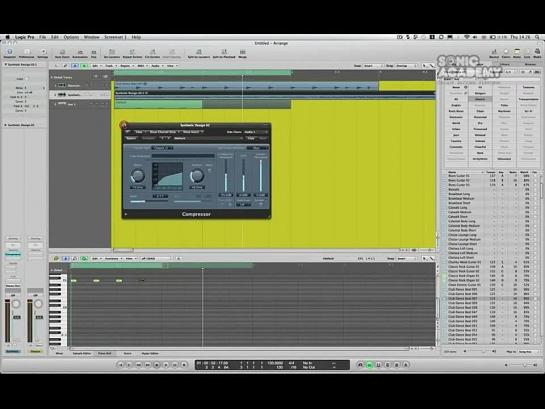This screenshot has height=409, width=545.
Task: Toggle the Cheerful loop descriptor button
Action: point(480,147)
